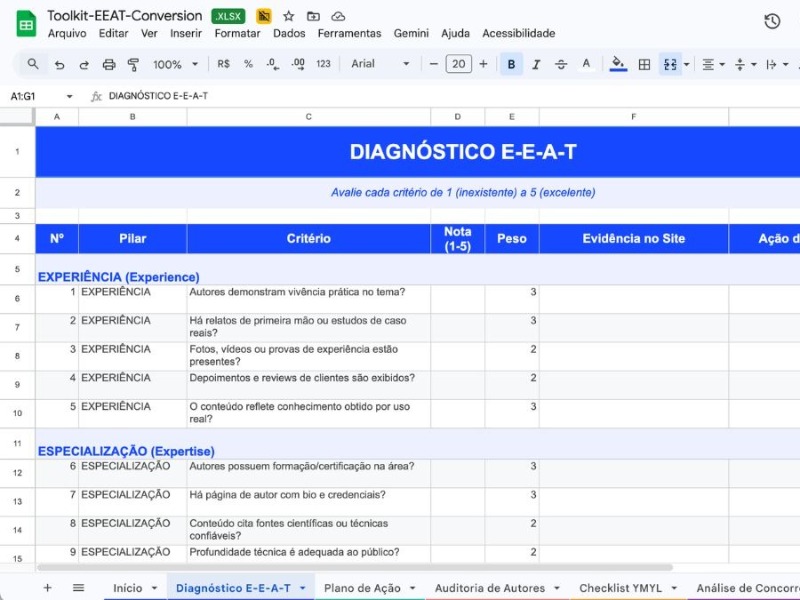Click the Borders icon
The image size is (800, 600).
(643, 64)
